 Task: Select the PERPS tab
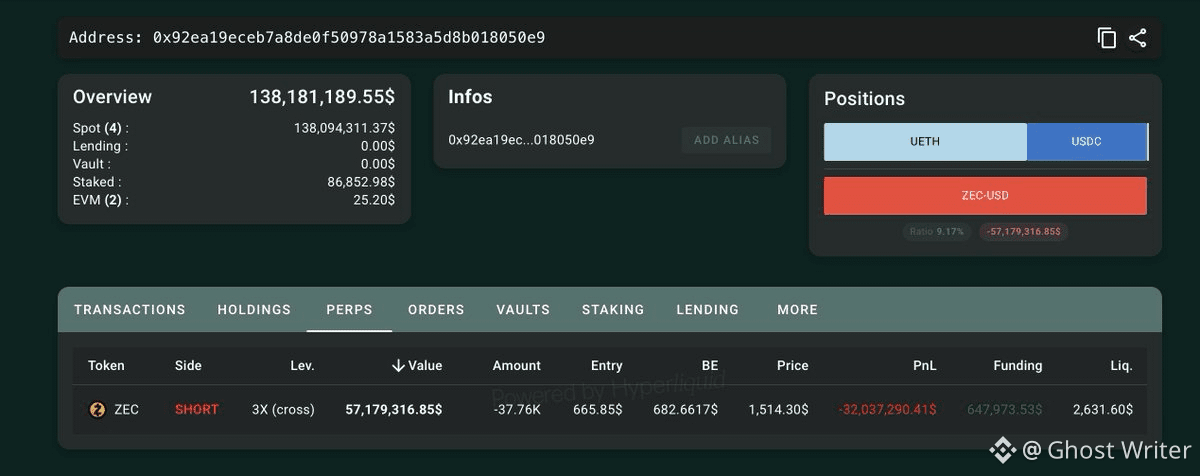(x=349, y=310)
